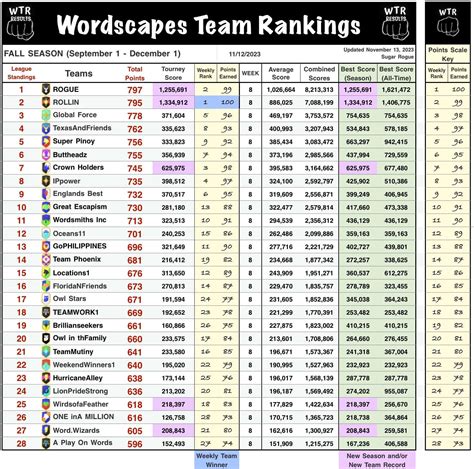Click the WeekendWinners1 team name
The width and height of the screenshot is (474, 469).
click(84, 365)
